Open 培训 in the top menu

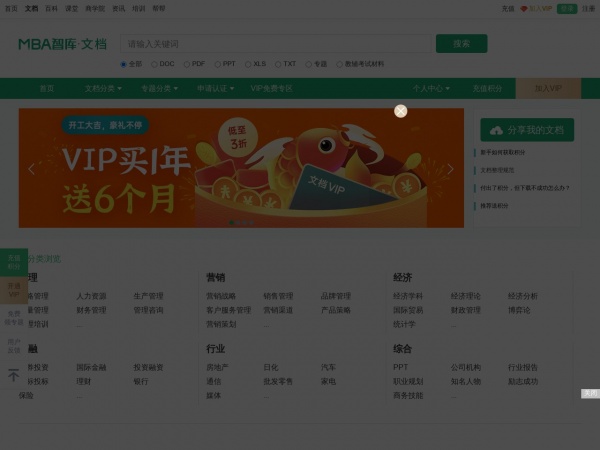(139, 8)
